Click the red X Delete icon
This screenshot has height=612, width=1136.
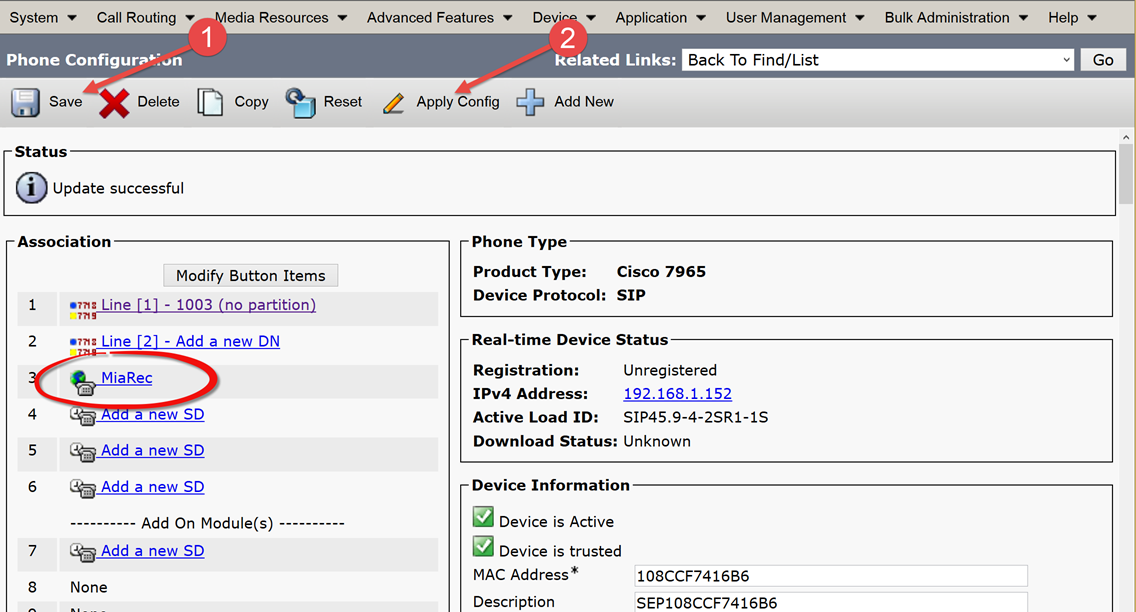click(x=114, y=103)
